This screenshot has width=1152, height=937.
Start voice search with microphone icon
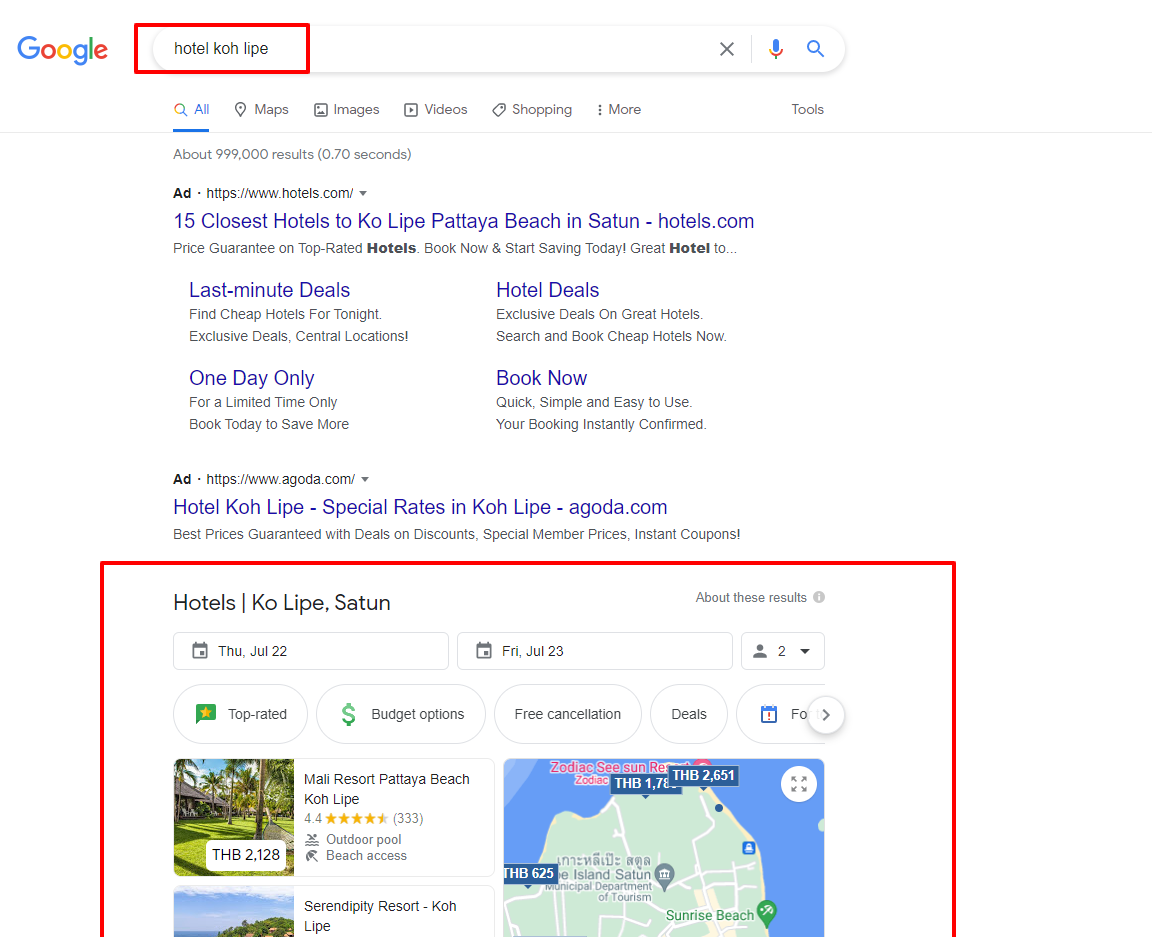pos(775,49)
